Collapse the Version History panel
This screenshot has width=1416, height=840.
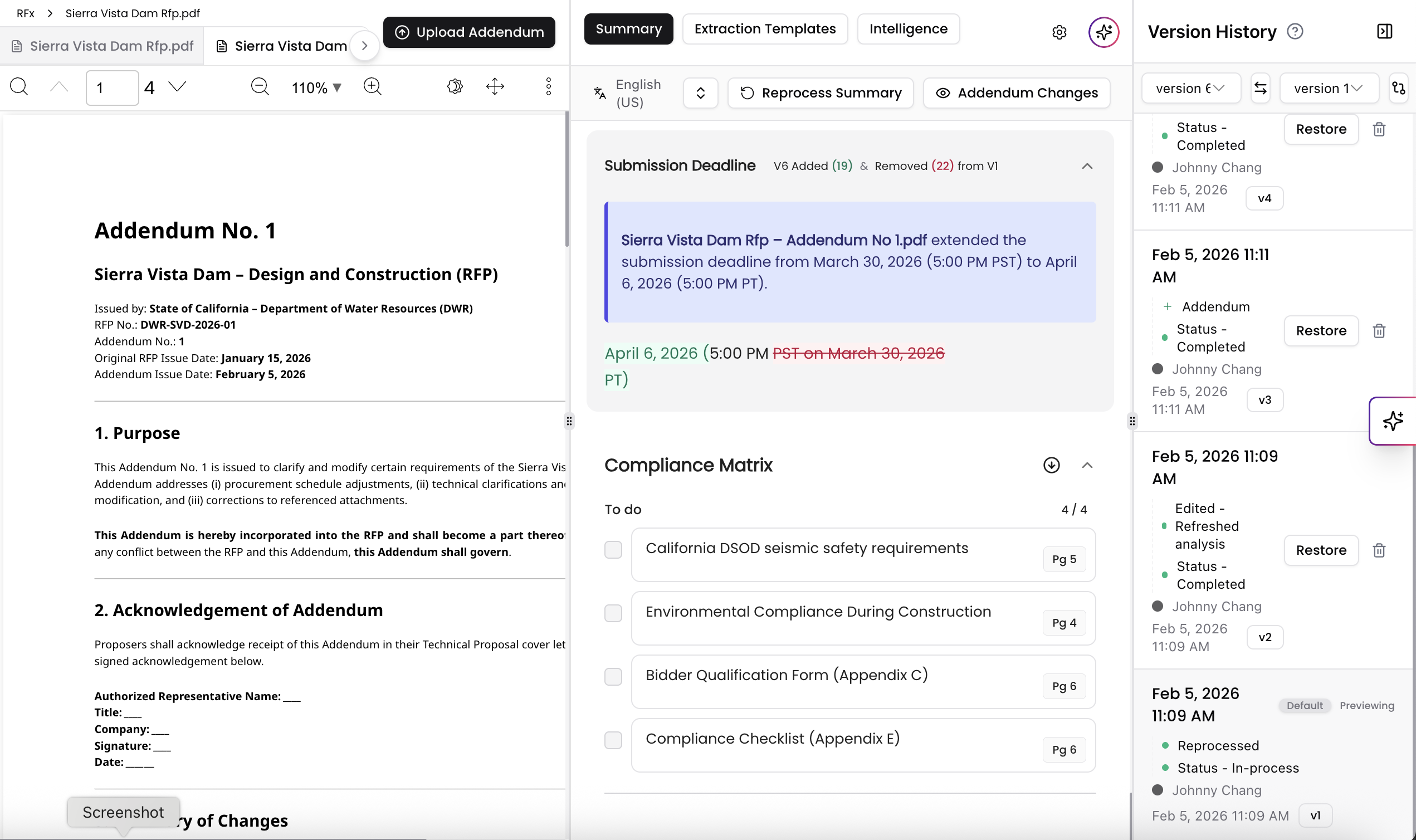(1384, 31)
